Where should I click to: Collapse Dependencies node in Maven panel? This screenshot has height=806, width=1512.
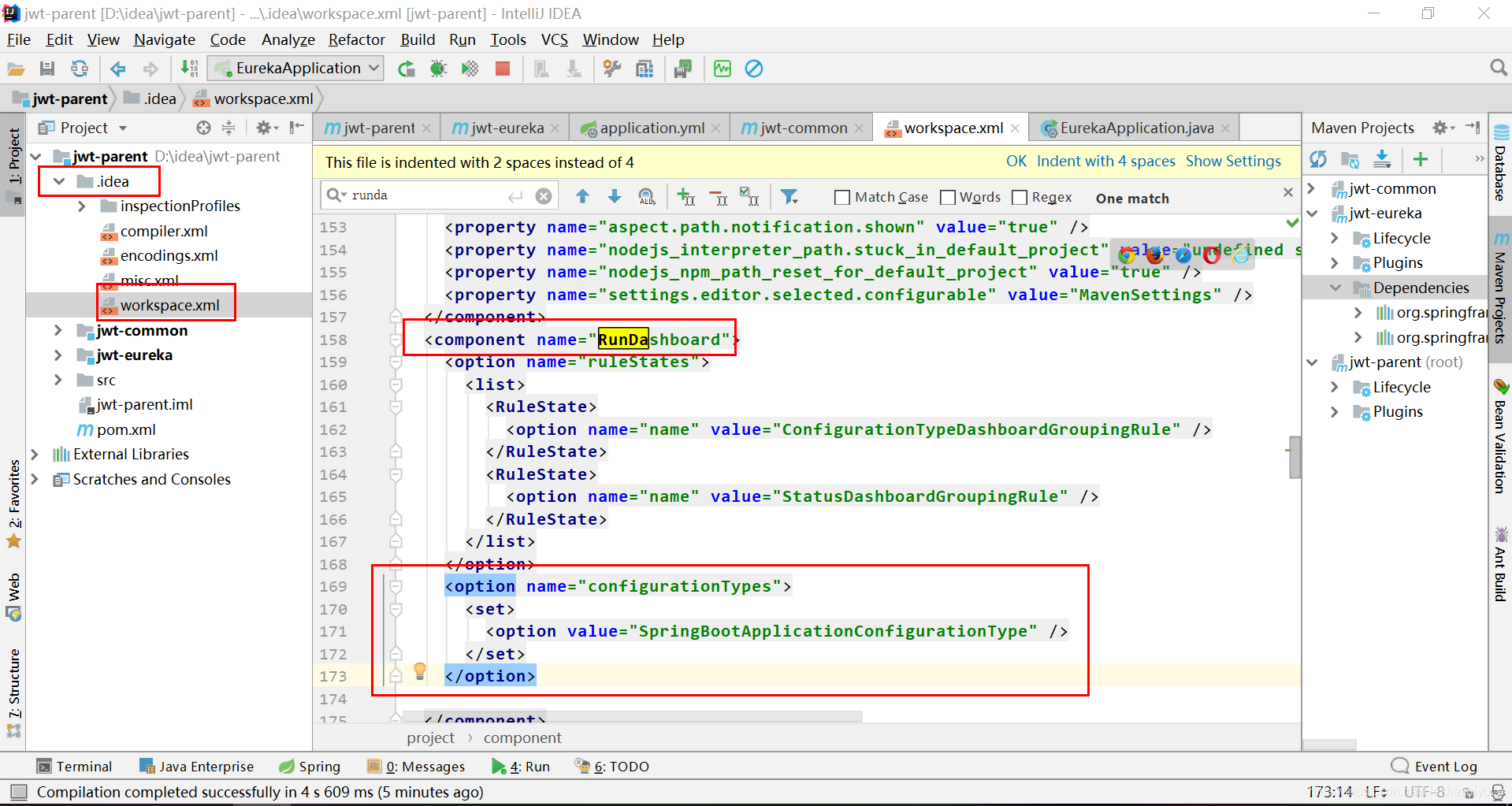pos(1336,288)
